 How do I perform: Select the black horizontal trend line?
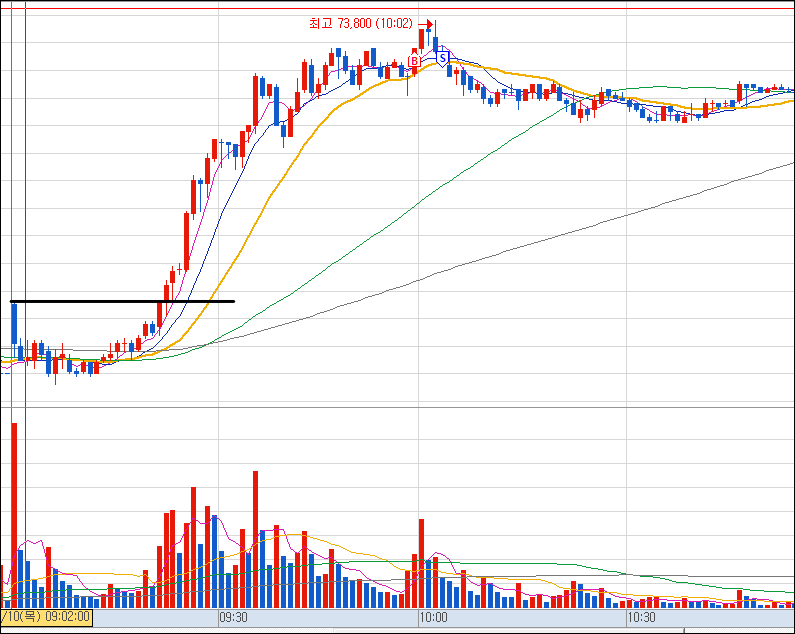[x=122, y=302]
